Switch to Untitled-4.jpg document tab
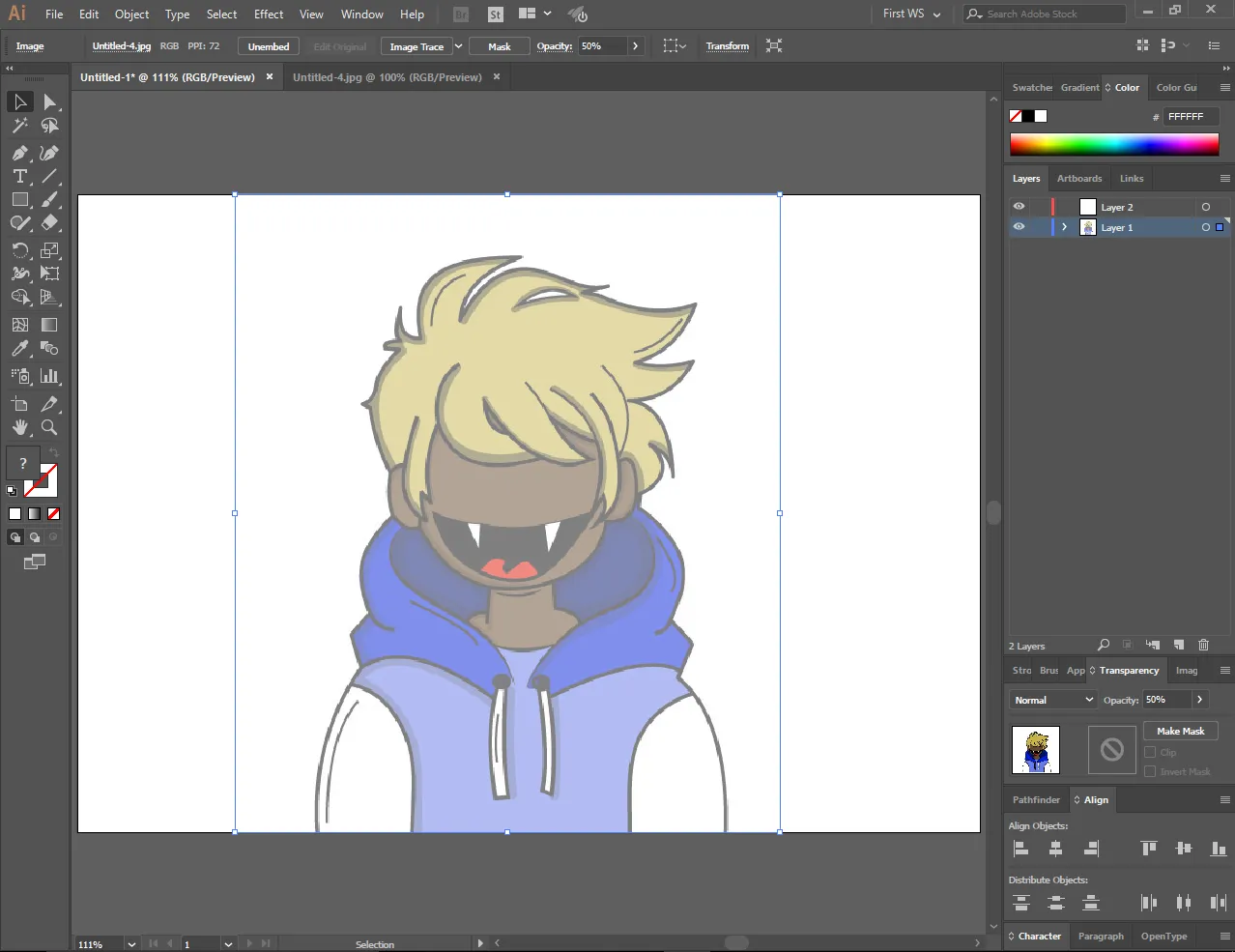Image resolution: width=1235 pixels, height=952 pixels. point(387,77)
